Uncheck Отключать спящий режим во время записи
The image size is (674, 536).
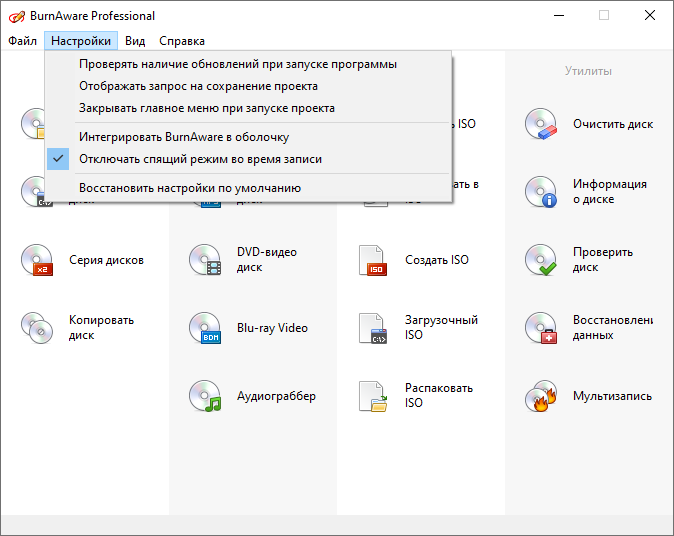248,159
